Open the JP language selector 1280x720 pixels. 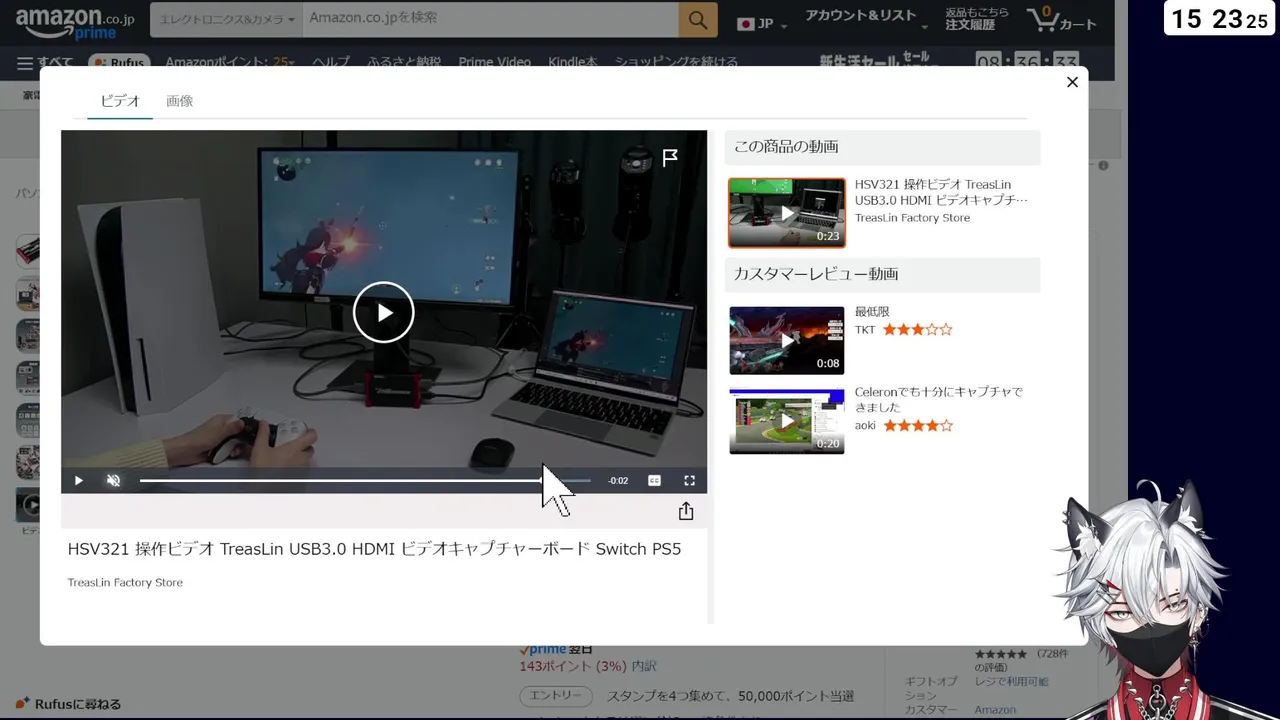pos(762,23)
